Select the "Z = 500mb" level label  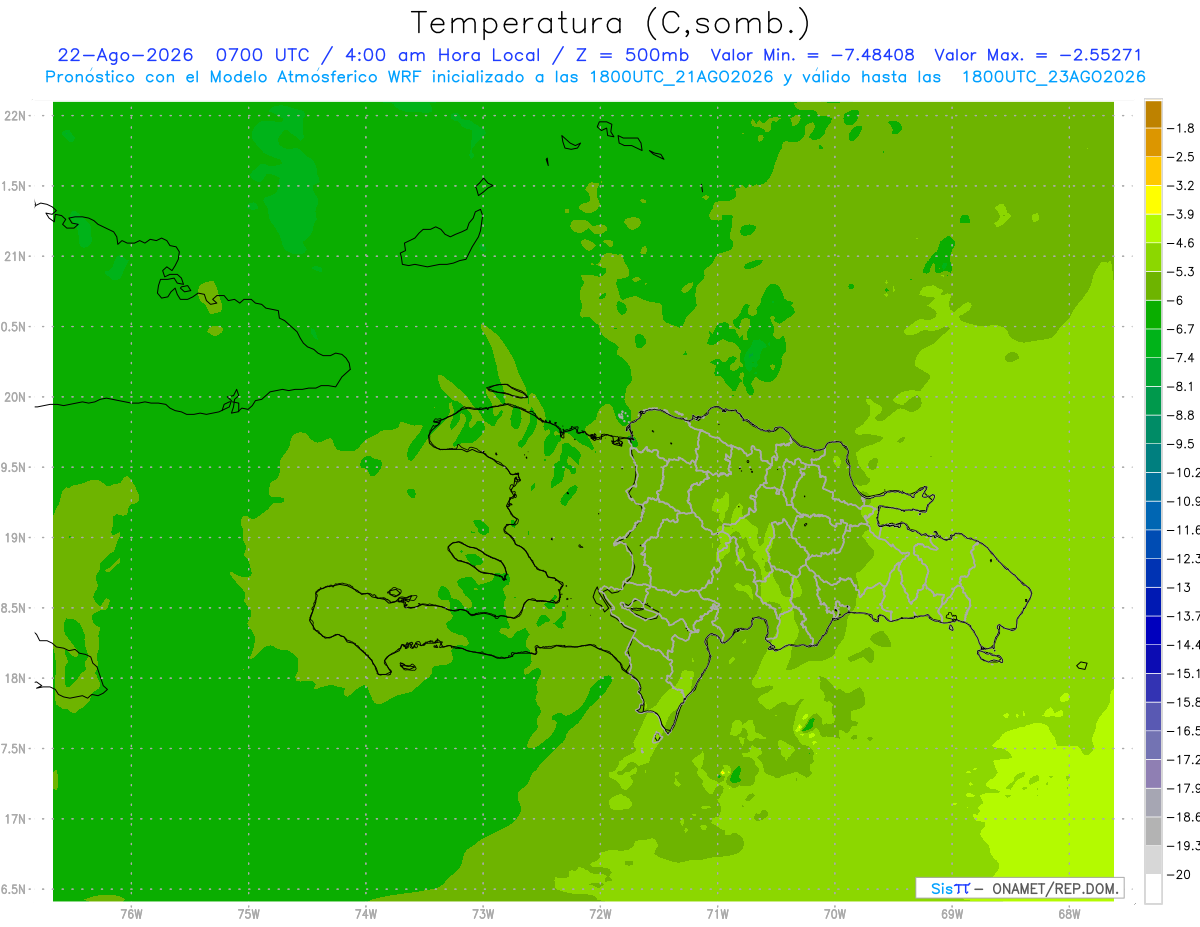tap(626, 55)
